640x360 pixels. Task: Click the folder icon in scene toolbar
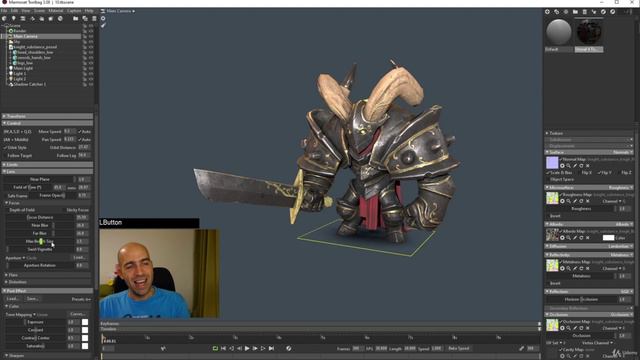[76, 18]
